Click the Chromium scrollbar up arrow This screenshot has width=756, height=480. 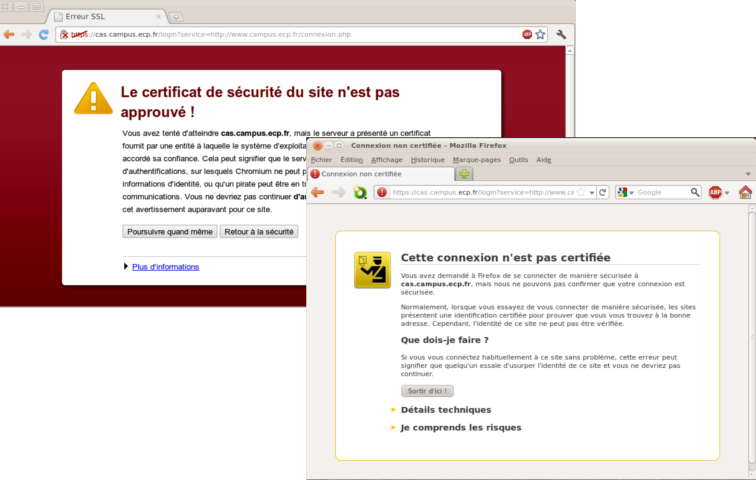pyautogui.click(x=569, y=51)
